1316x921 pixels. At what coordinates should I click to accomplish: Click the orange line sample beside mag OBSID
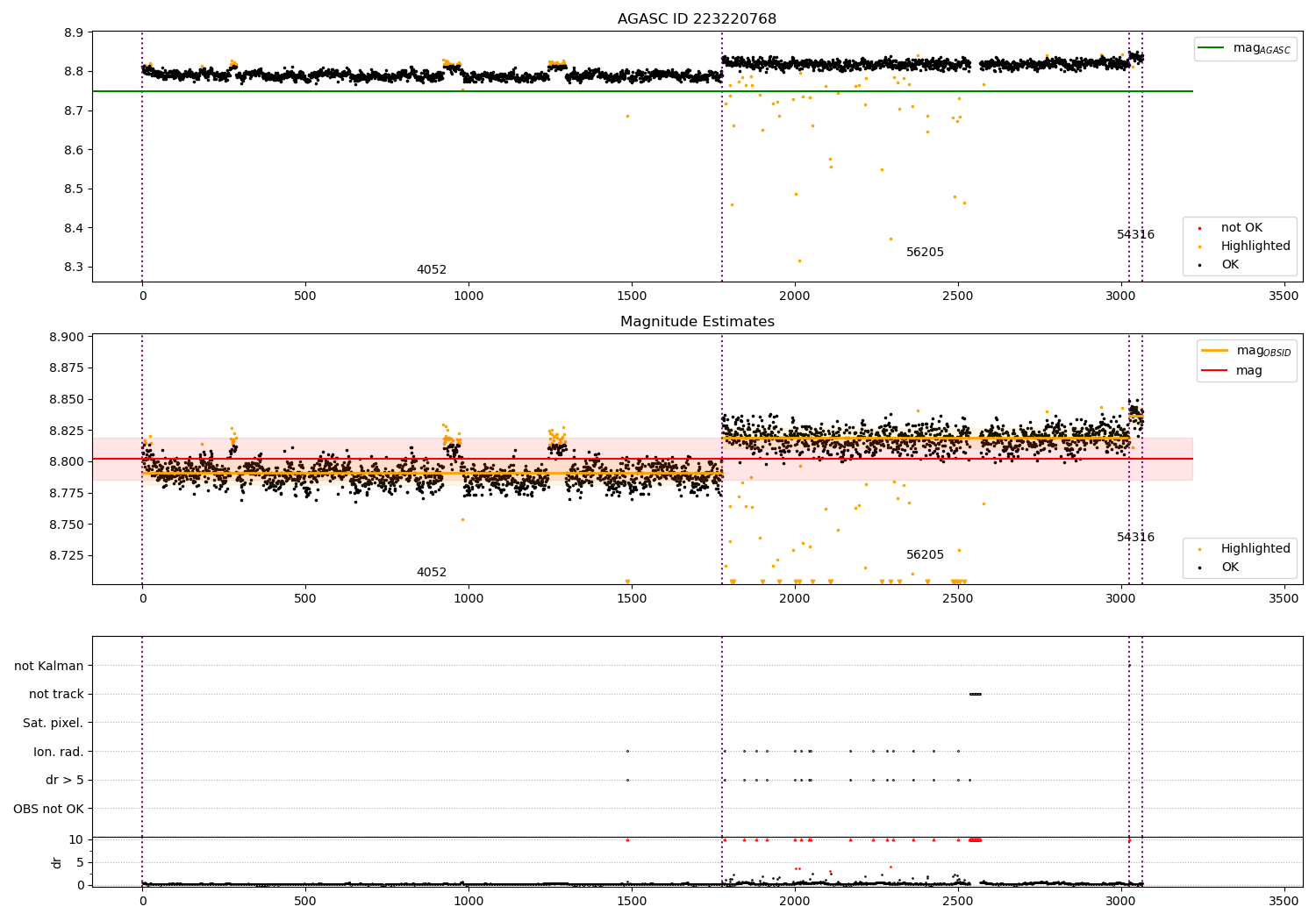pos(1214,351)
